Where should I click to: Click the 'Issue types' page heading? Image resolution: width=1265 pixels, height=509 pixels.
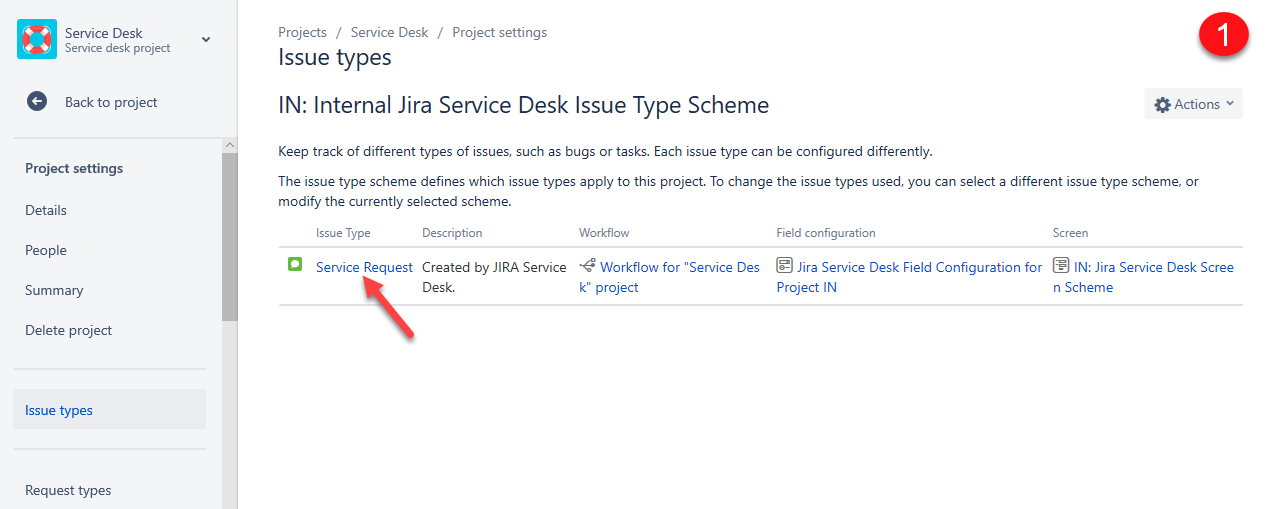(x=334, y=57)
